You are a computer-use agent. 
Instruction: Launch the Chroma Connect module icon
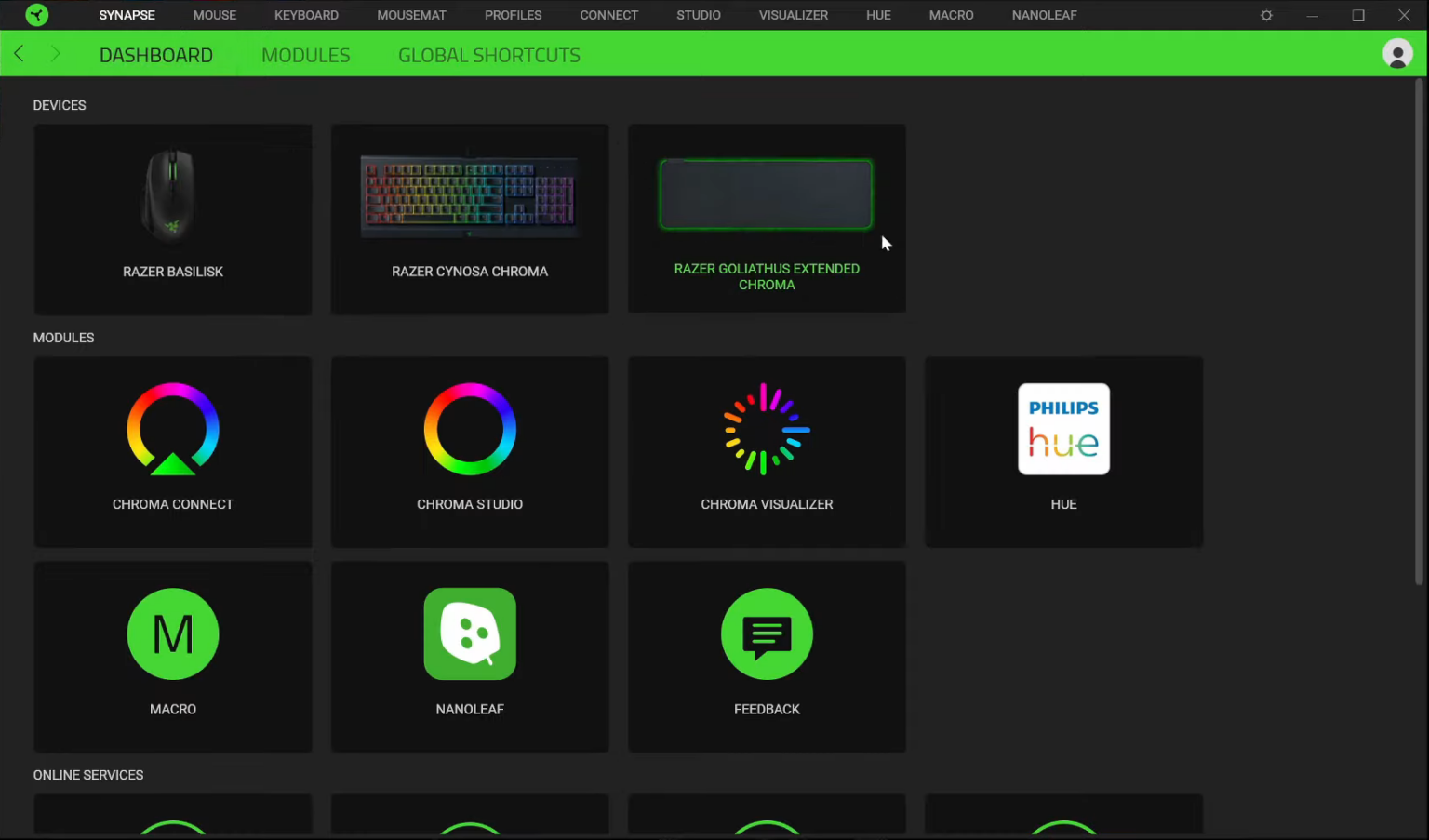173,429
